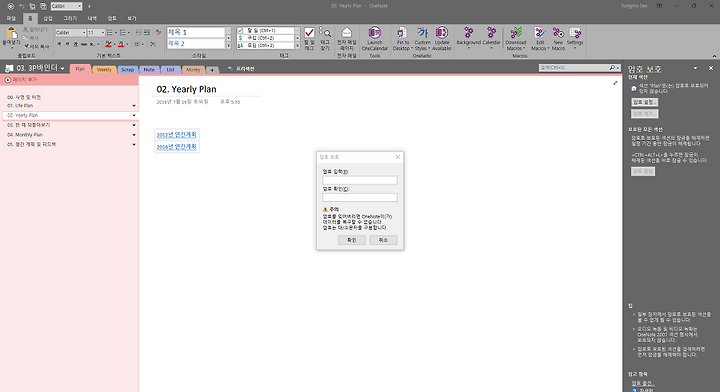Click the Calendar macro icon
Screen dimensions: 720x392
[491, 32]
